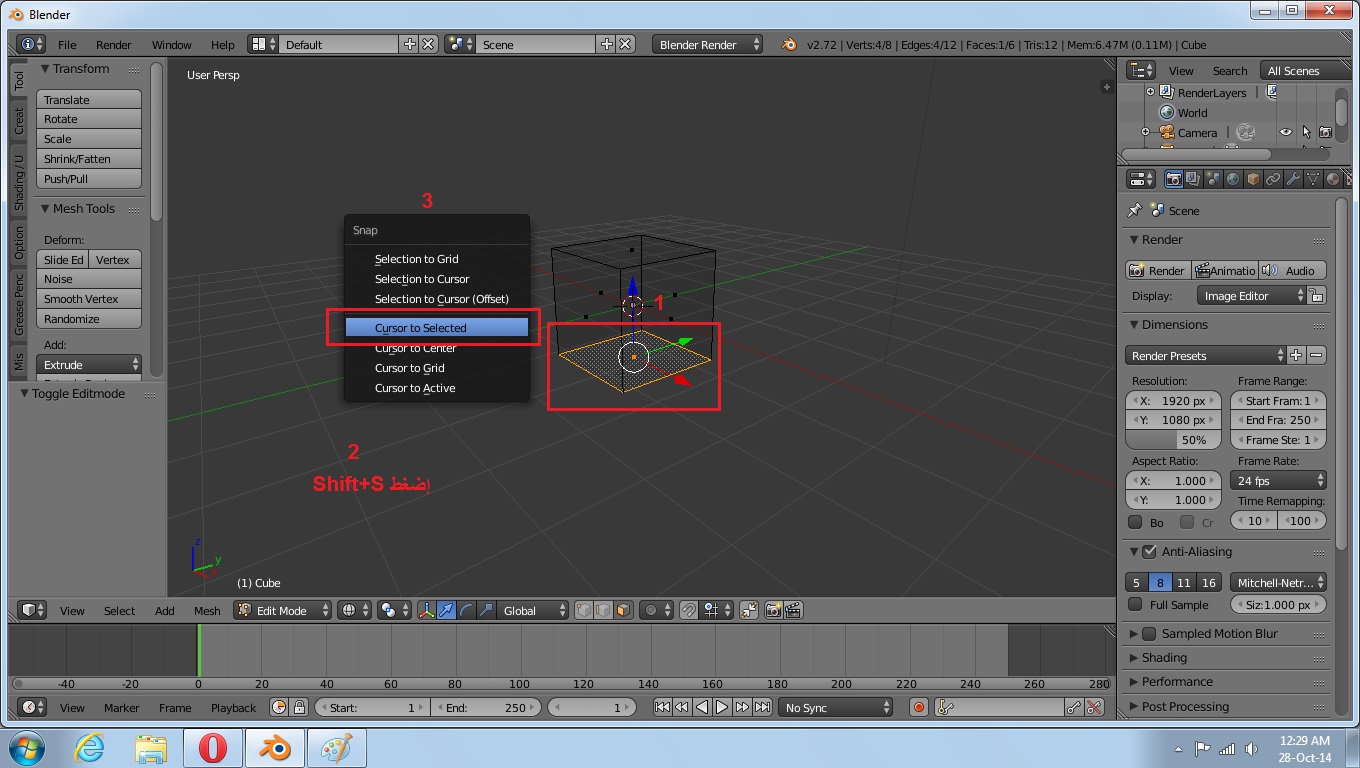The image size is (1360, 768).
Task: Click the Translate button
Action: coord(89,100)
